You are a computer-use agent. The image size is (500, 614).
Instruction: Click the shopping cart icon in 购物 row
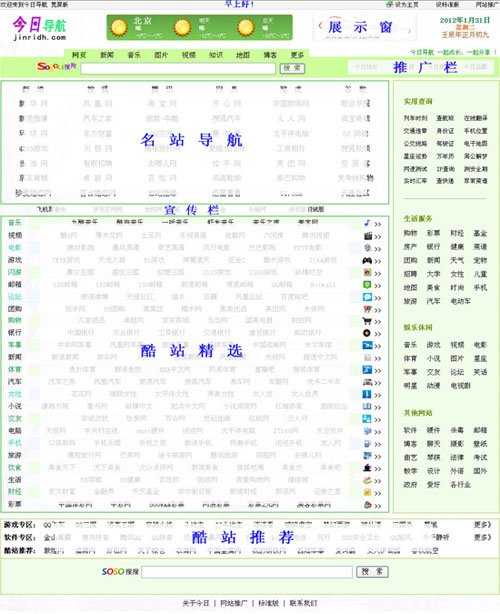[x=367, y=321]
